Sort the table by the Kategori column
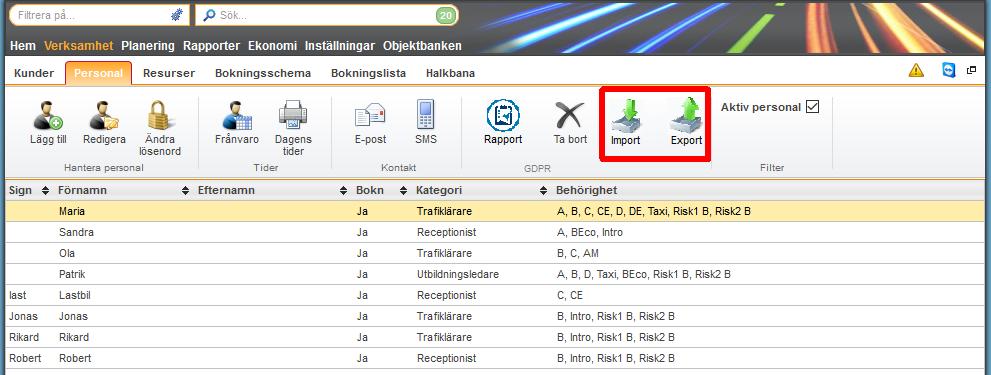Viewport: 991px width, 375px height. [x=543, y=190]
